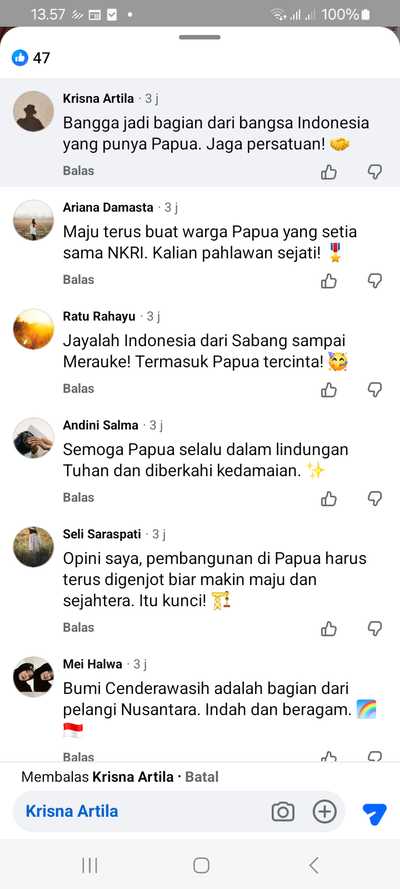Image resolution: width=400 pixels, height=889 pixels.
Task: Dislike Krisna Artila's comment with thumbs down
Action: click(375, 172)
